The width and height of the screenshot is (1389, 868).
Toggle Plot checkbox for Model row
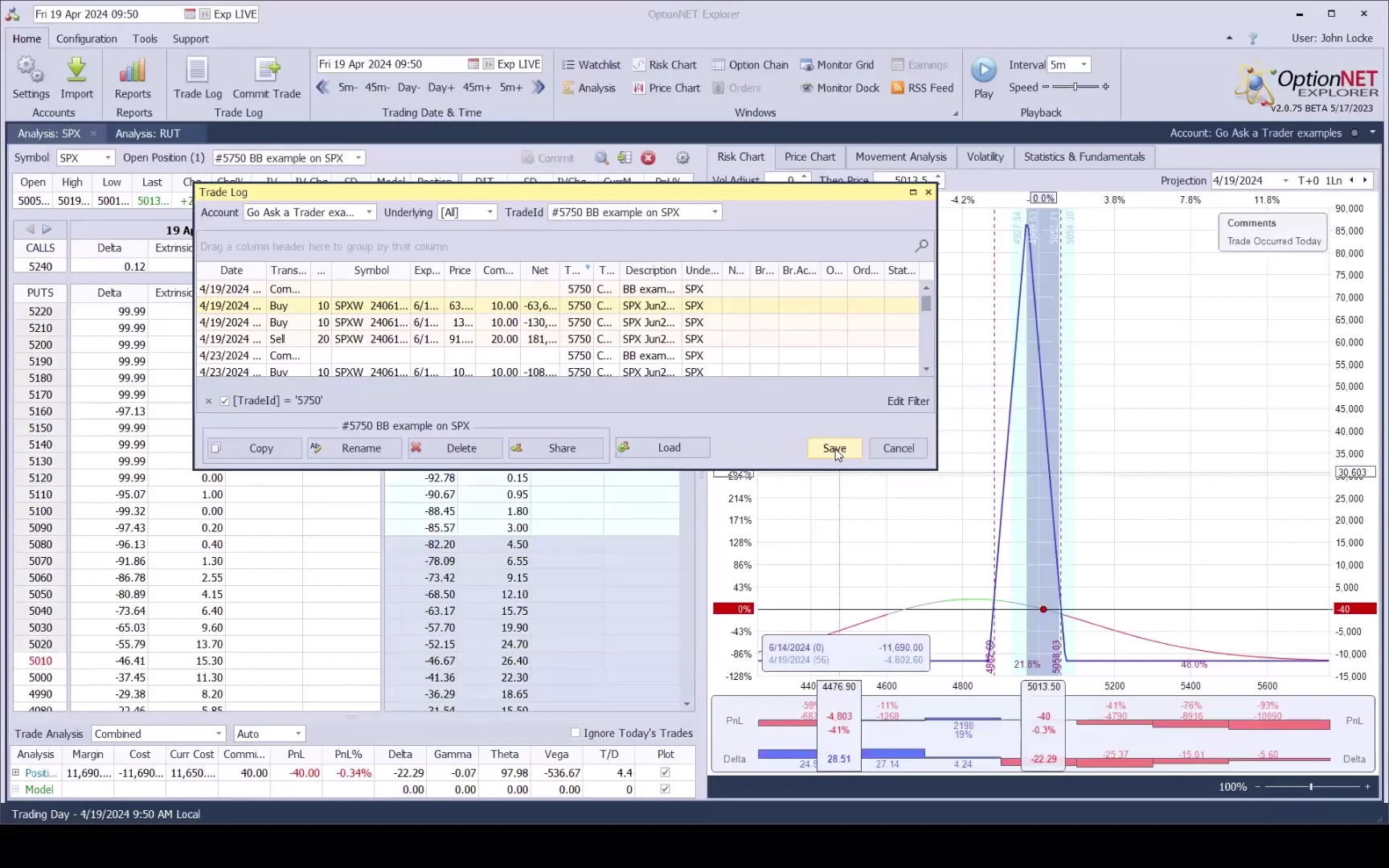(x=665, y=789)
